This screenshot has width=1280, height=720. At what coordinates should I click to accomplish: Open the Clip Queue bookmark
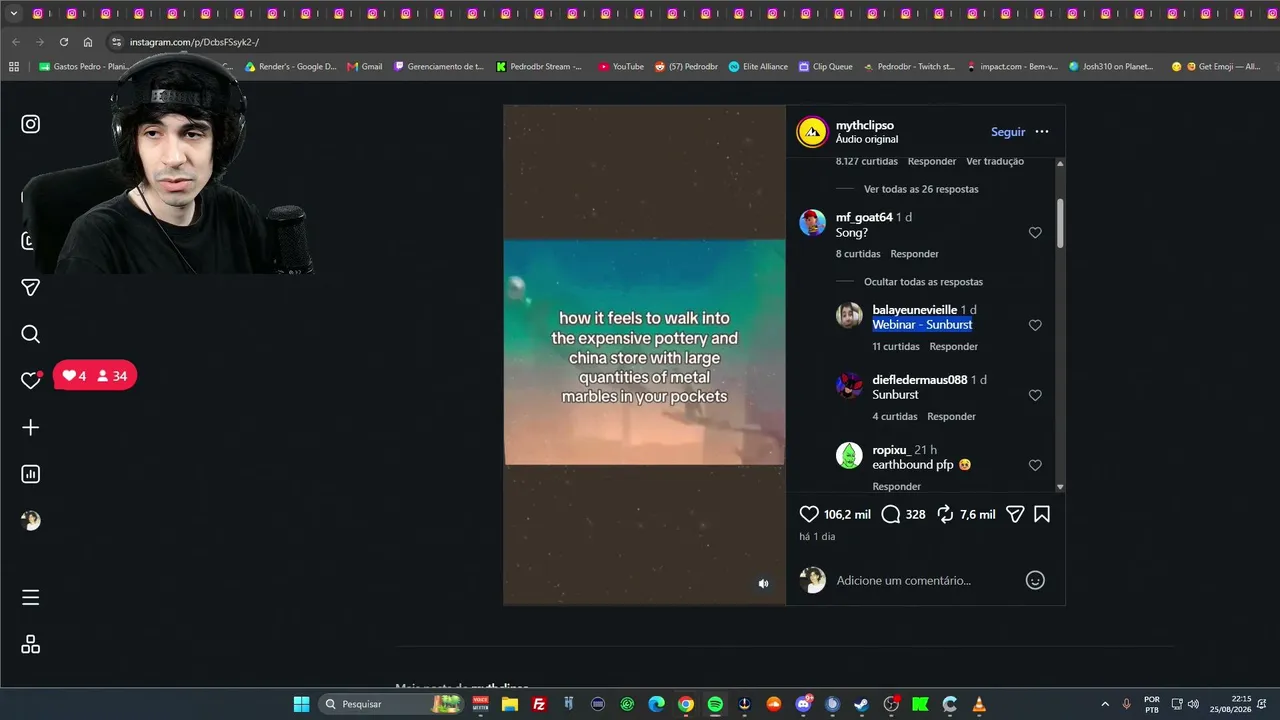point(826,67)
